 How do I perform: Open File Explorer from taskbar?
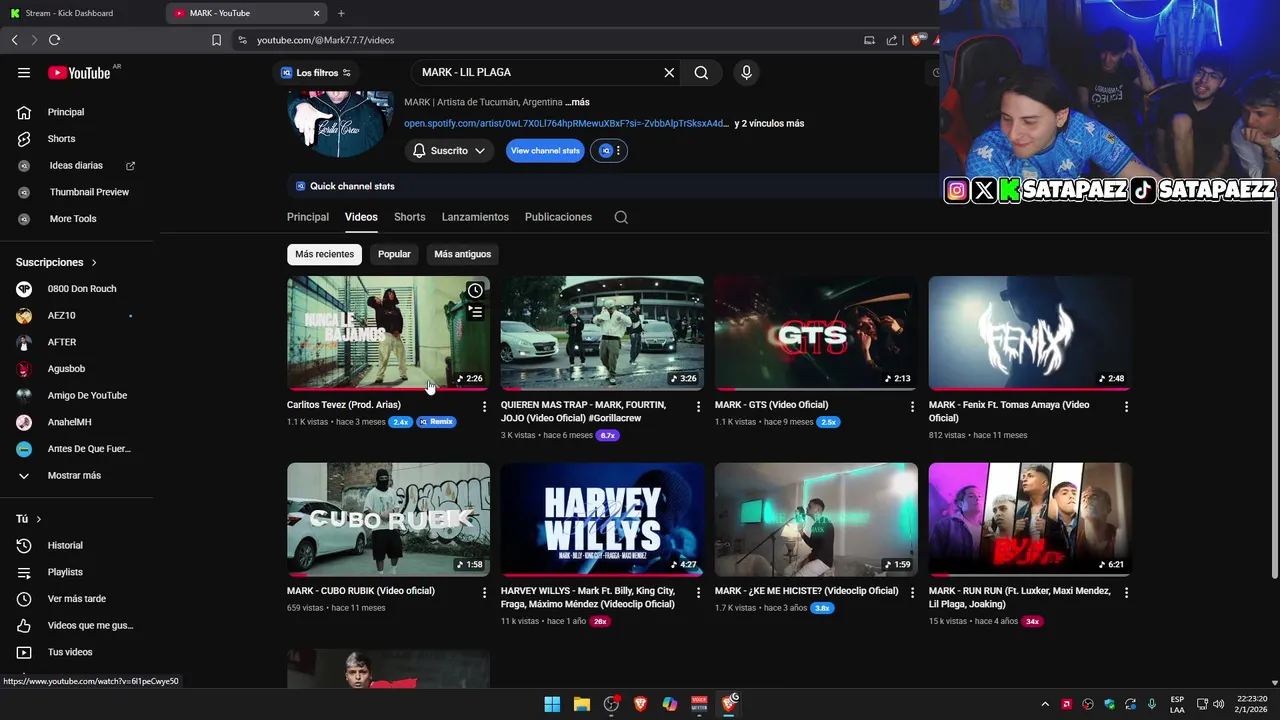581,704
